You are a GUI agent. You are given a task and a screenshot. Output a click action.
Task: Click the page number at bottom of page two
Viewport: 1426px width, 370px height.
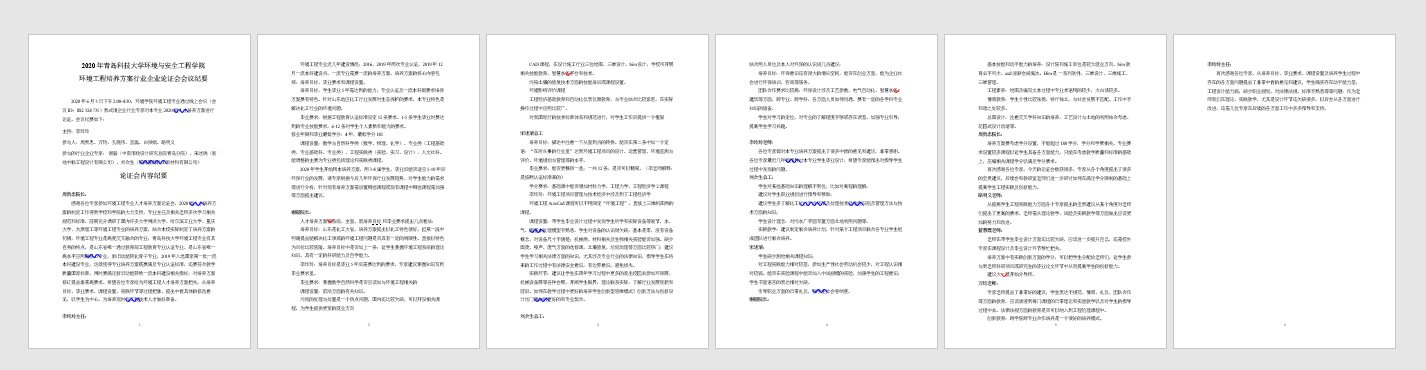click(x=368, y=325)
